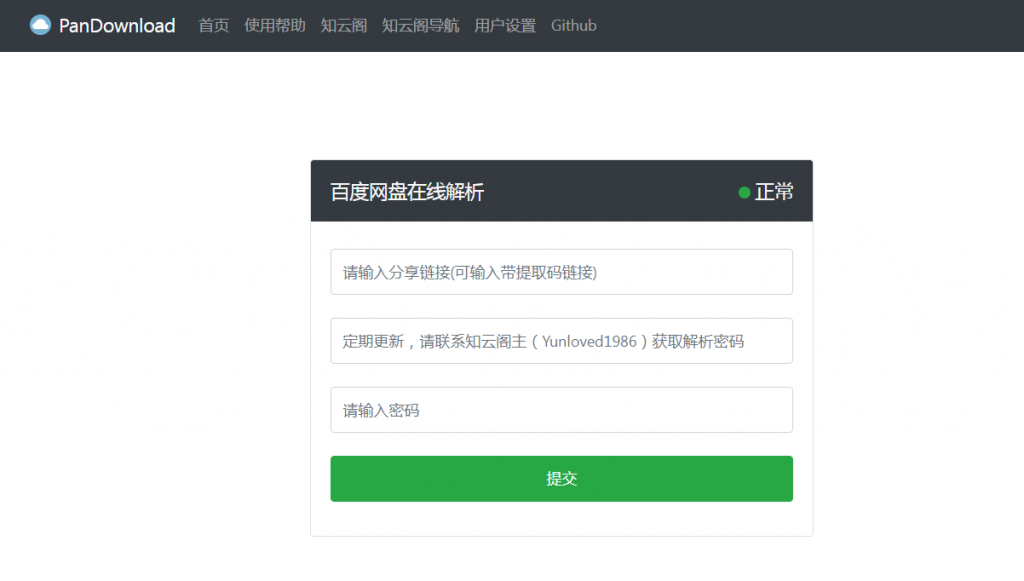Focus the 请输入密码 password field

[x=561, y=409]
